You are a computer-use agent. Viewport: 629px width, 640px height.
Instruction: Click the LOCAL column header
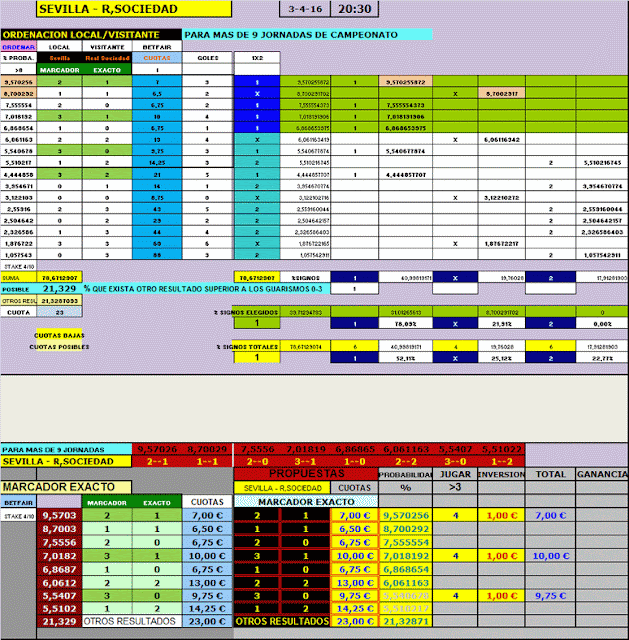[x=59, y=47]
